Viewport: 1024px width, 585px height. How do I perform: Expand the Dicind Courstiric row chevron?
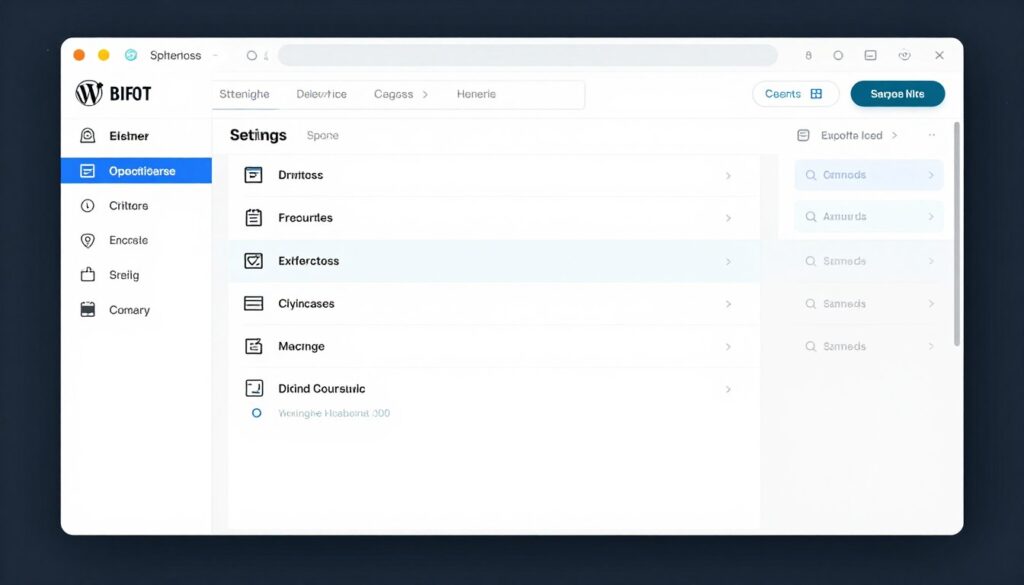tap(728, 389)
